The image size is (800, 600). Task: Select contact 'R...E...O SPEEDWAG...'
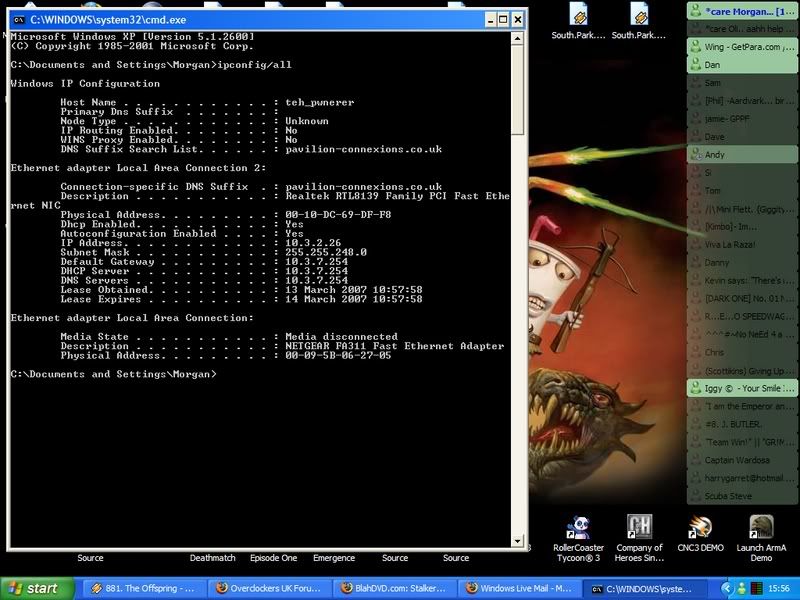point(742,316)
